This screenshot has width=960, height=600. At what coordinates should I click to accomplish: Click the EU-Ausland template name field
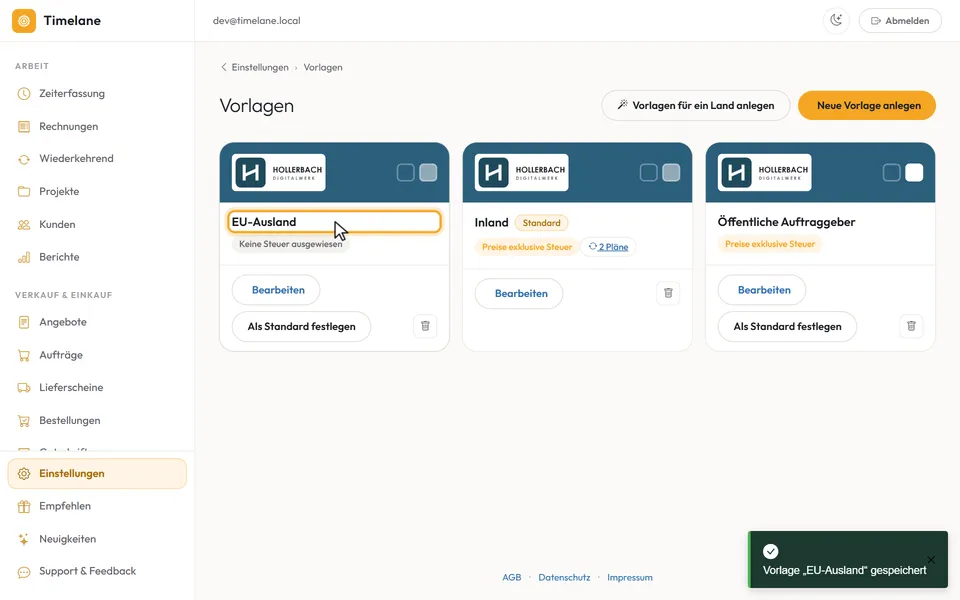tap(334, 222)
